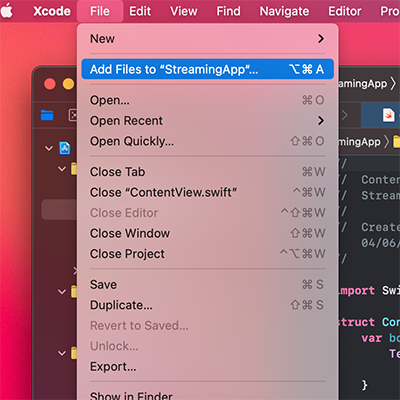
Task: Open the Xcode application menu
Action: [x=52, y=11]
